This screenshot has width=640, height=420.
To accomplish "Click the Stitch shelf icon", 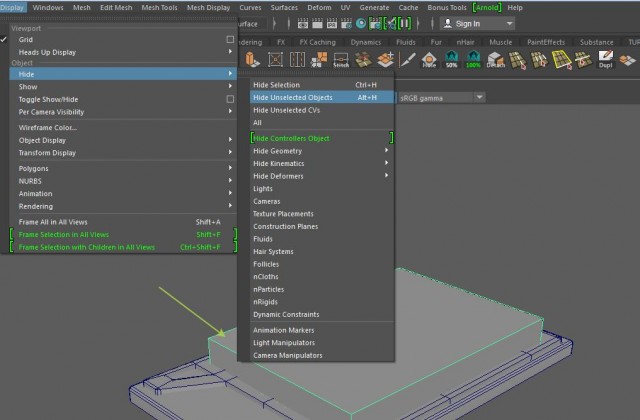I will pos(341,60).
